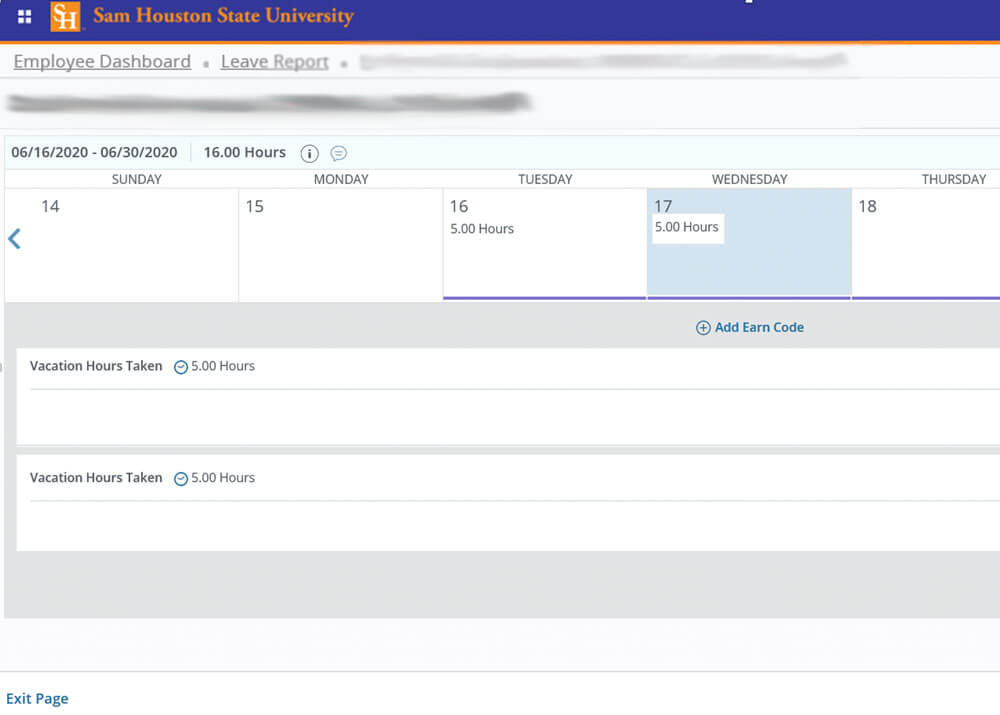Image resolution: width=1000 pixels, height=715 pixels.
Task: Click the Exit Page link
Action: pyautogui.click(x=37, y=697)
